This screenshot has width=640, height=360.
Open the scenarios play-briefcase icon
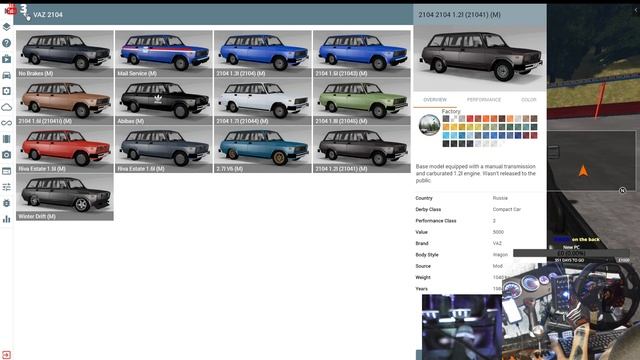7,59
